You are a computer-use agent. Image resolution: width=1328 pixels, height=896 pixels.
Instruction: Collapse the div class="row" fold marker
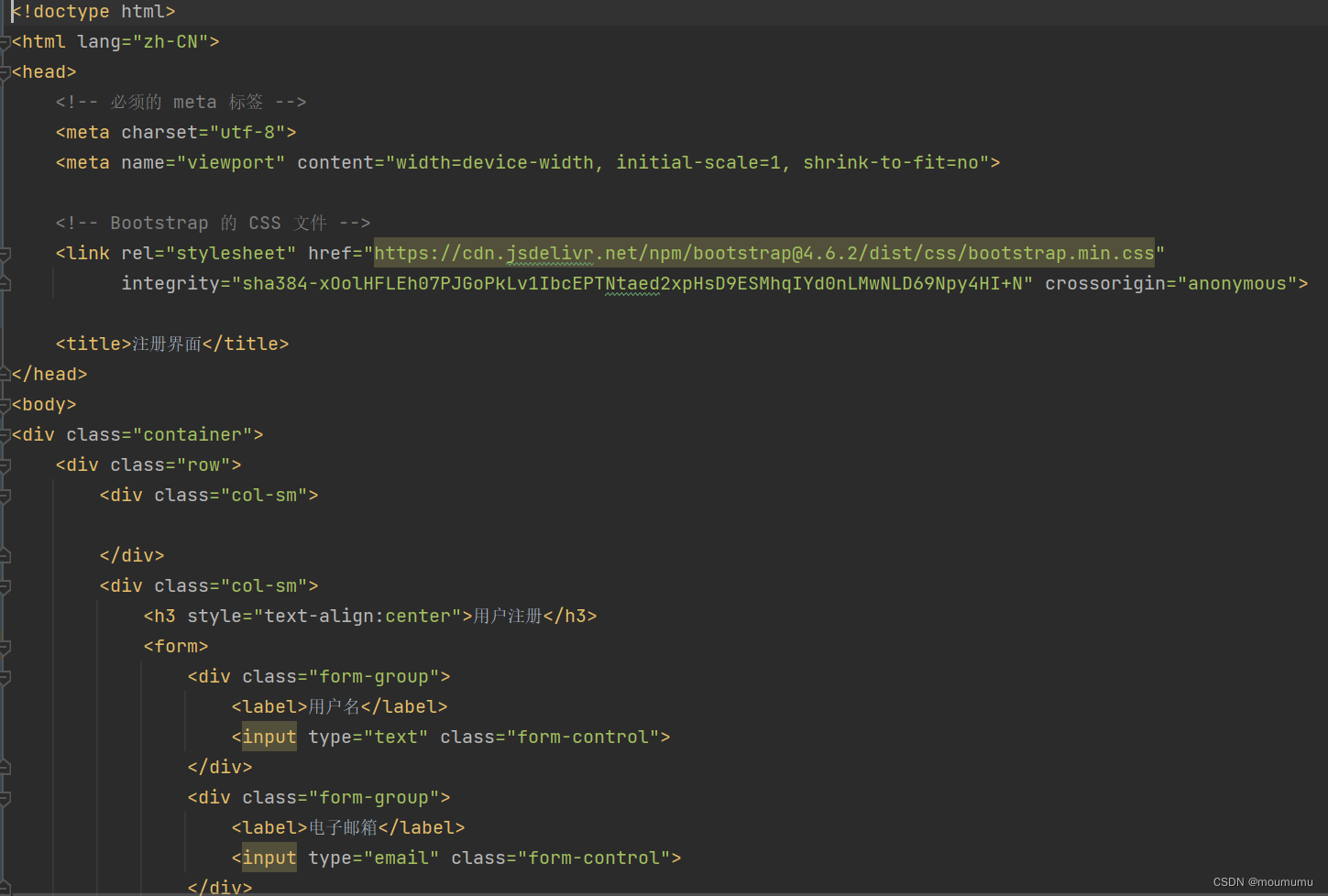pos(5,465)
